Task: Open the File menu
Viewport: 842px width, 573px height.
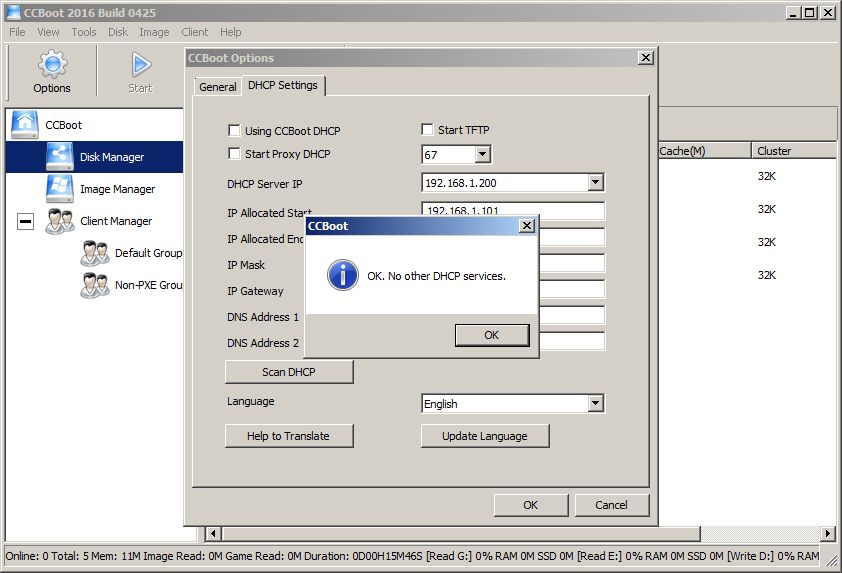Action: 17,32
